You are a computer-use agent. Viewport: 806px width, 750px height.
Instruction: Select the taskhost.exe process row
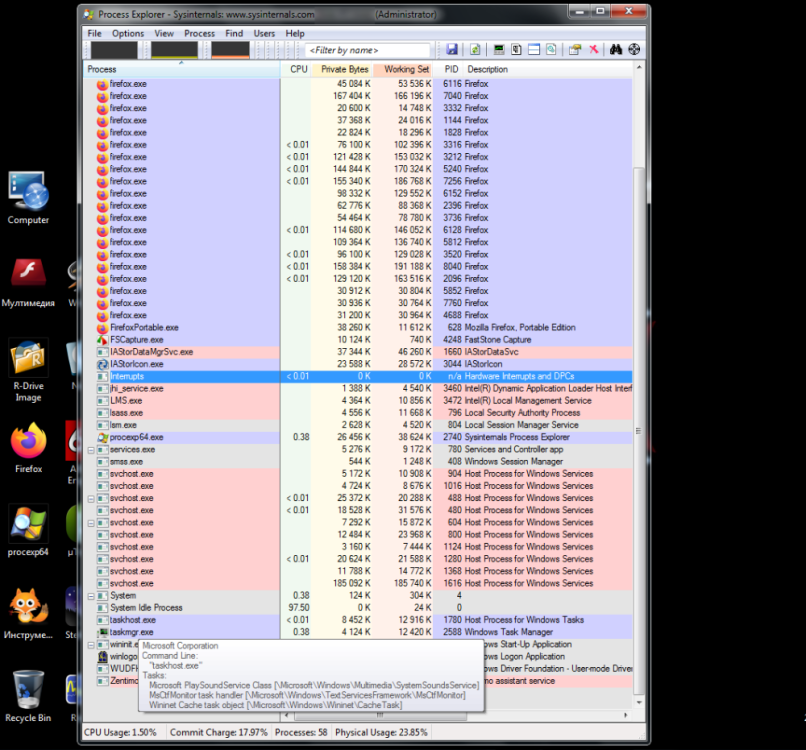(358, 620)
